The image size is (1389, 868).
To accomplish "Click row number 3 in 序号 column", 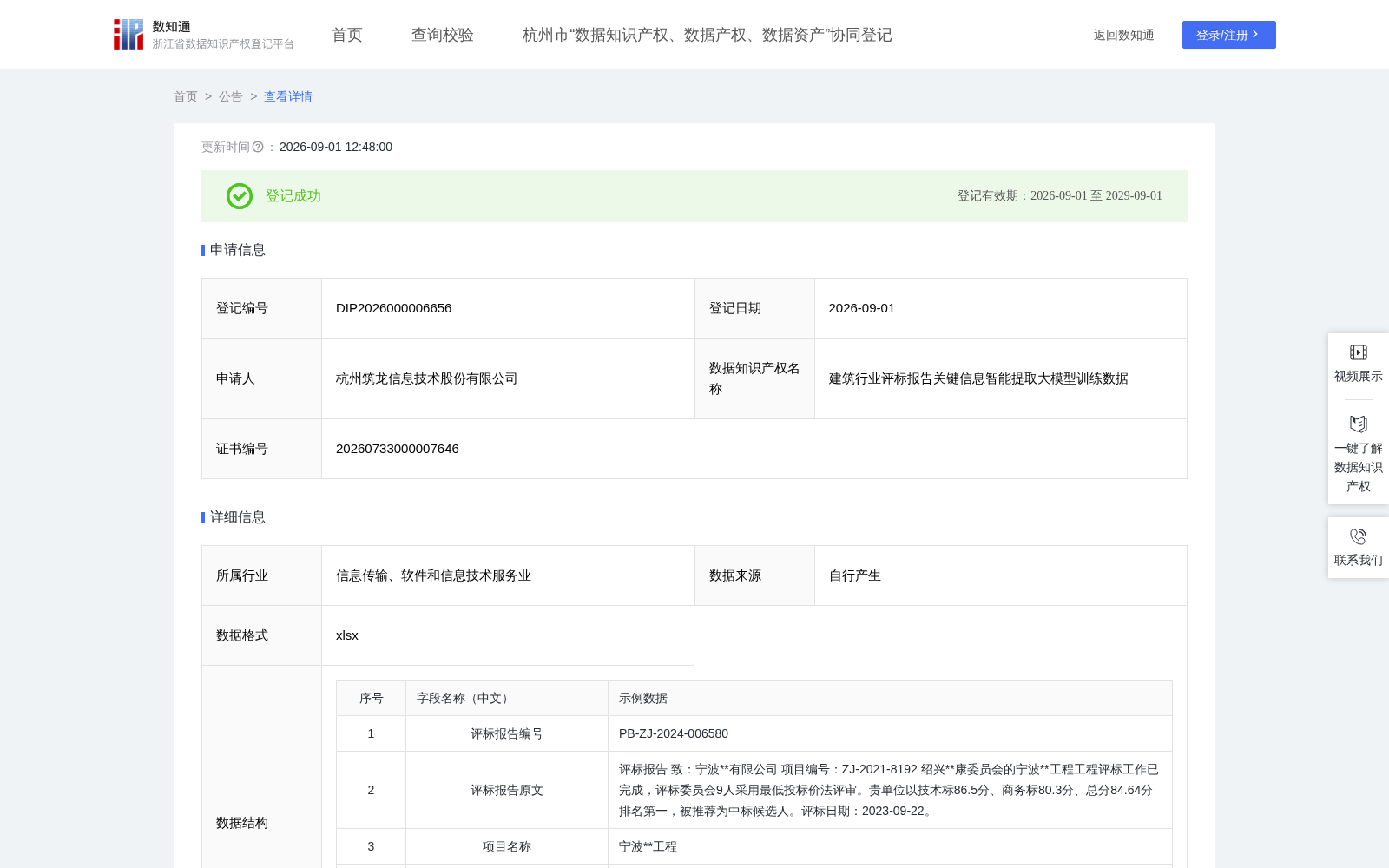I will (371, 846).
